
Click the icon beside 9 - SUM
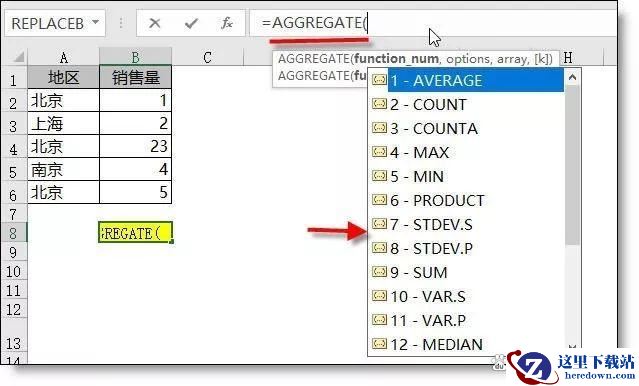click(x=379, y=272)
